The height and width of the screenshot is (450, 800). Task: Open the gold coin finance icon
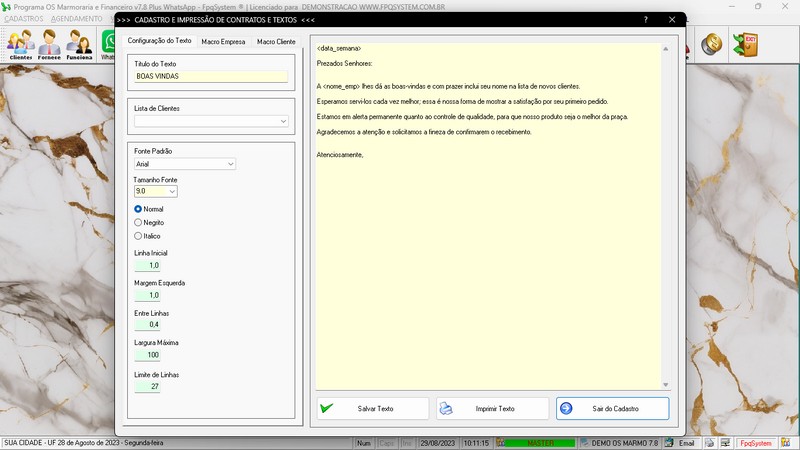[x=711, y=44]
